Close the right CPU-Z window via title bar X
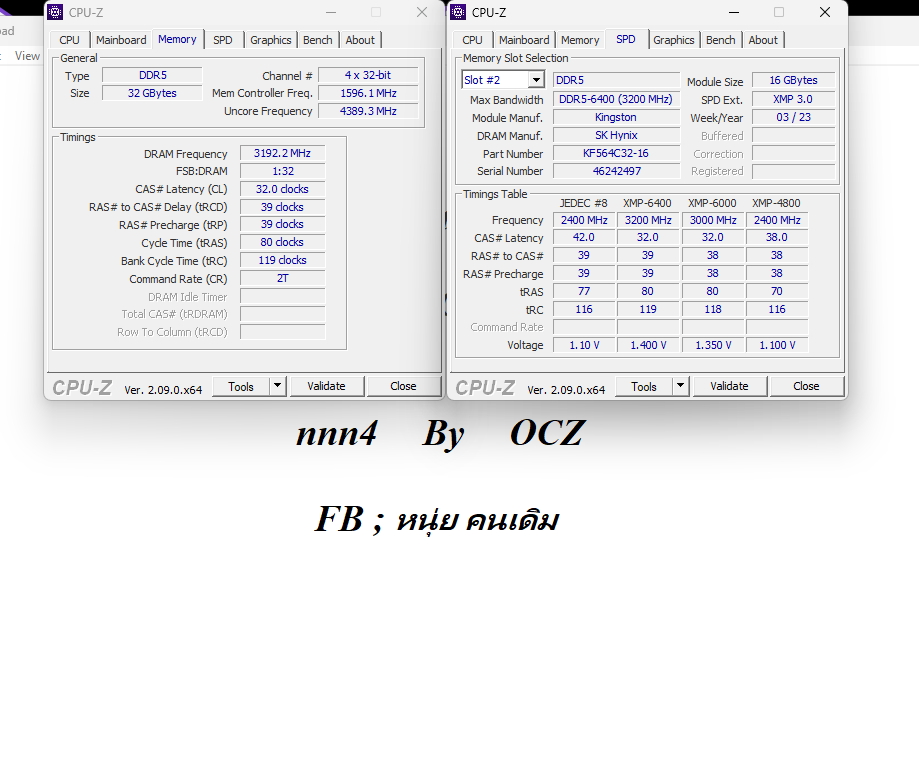The height and width of the screenshot is (760, 919). tap(825, 12)
